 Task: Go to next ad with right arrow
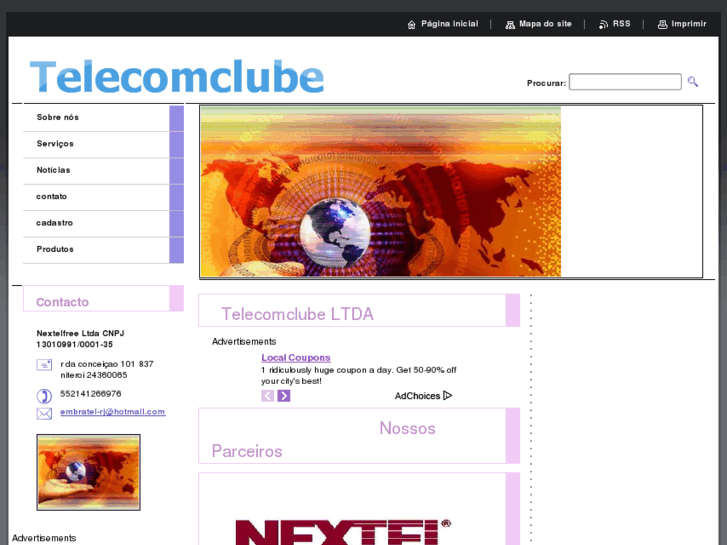point(284,396)
